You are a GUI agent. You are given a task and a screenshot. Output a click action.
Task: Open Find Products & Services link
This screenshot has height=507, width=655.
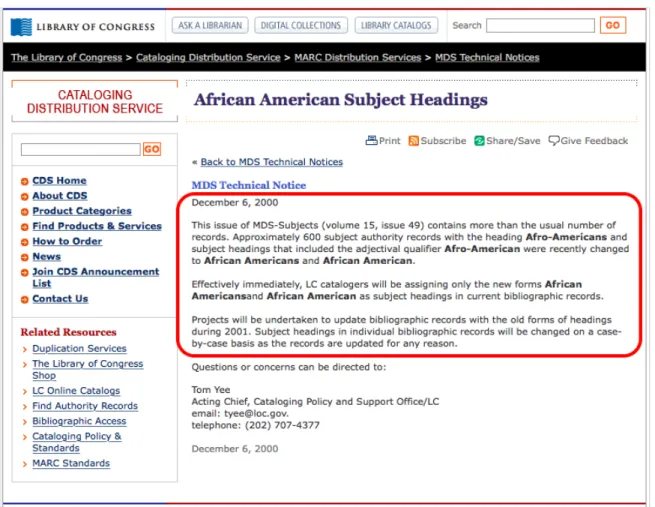[97, 226]
